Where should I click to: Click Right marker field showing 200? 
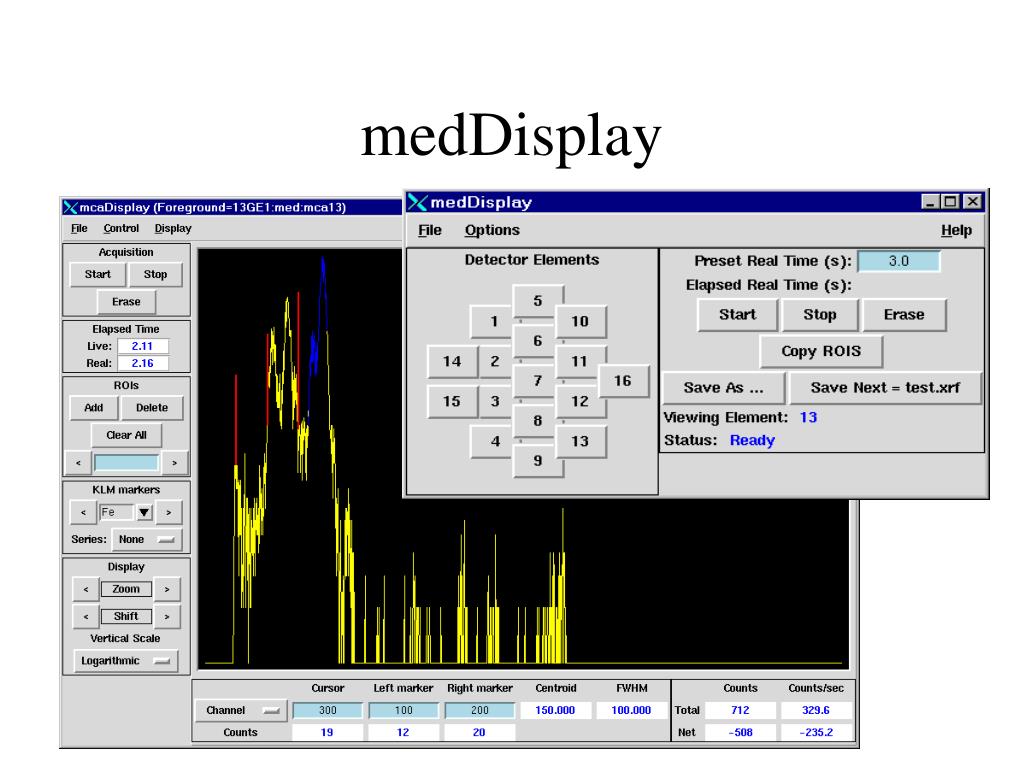(480, 711)
